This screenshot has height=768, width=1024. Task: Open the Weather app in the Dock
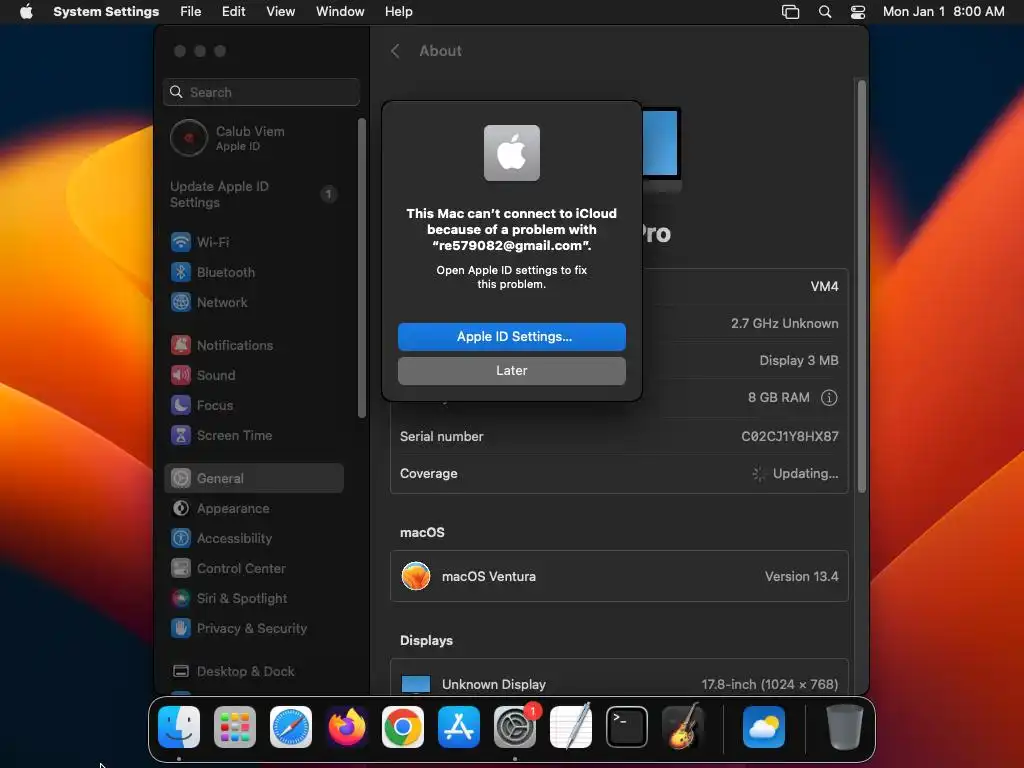[x=764, y=727]
